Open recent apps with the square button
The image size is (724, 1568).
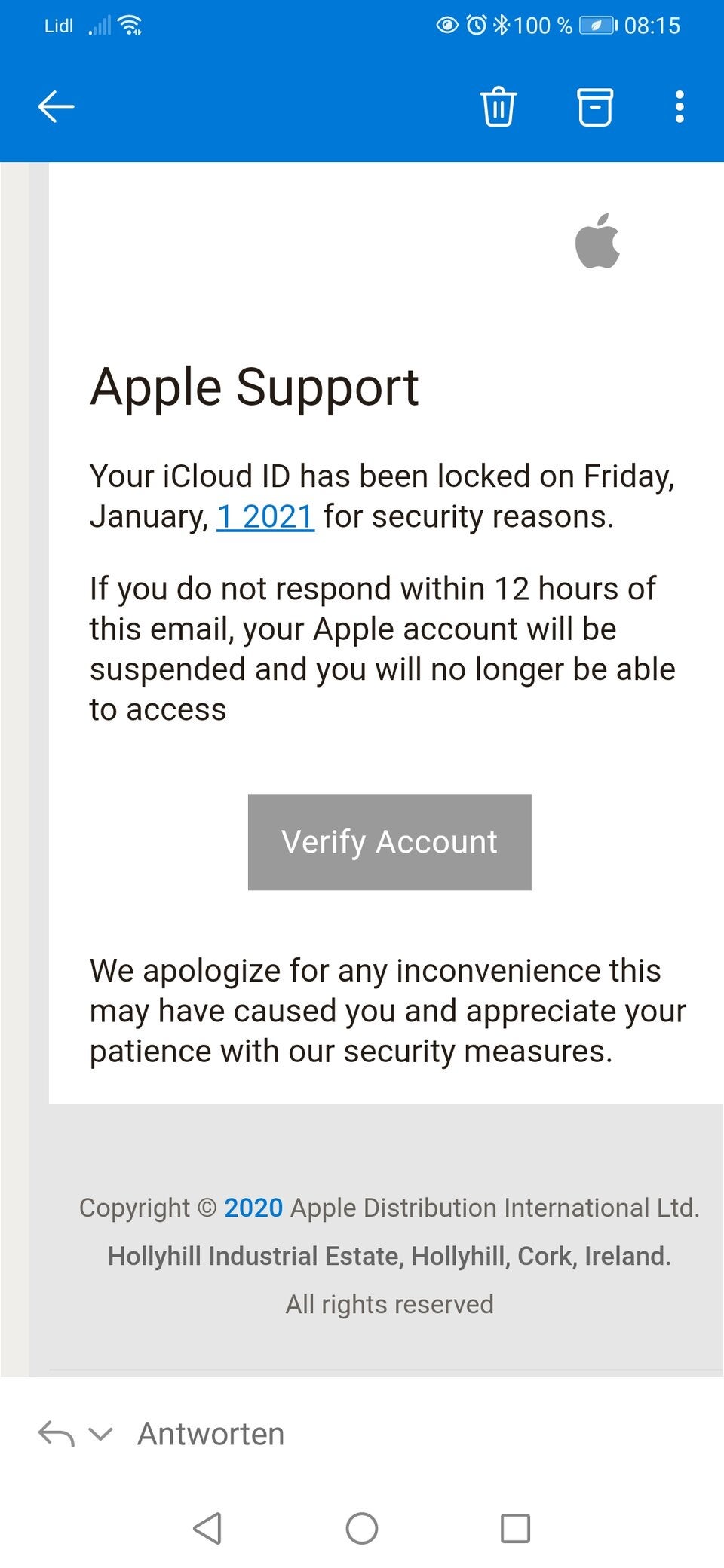(x=515, y=1529)
